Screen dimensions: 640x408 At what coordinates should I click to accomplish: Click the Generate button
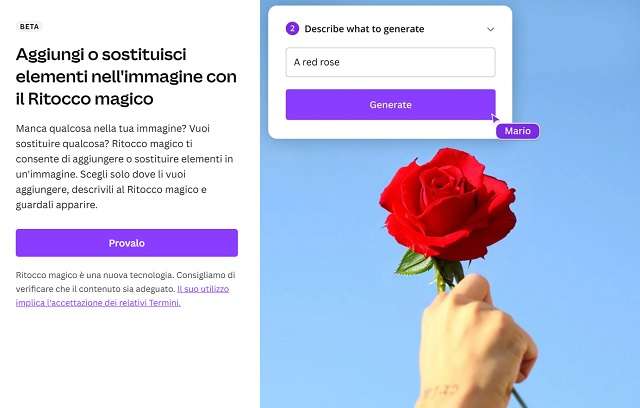[x=391, y=105]
